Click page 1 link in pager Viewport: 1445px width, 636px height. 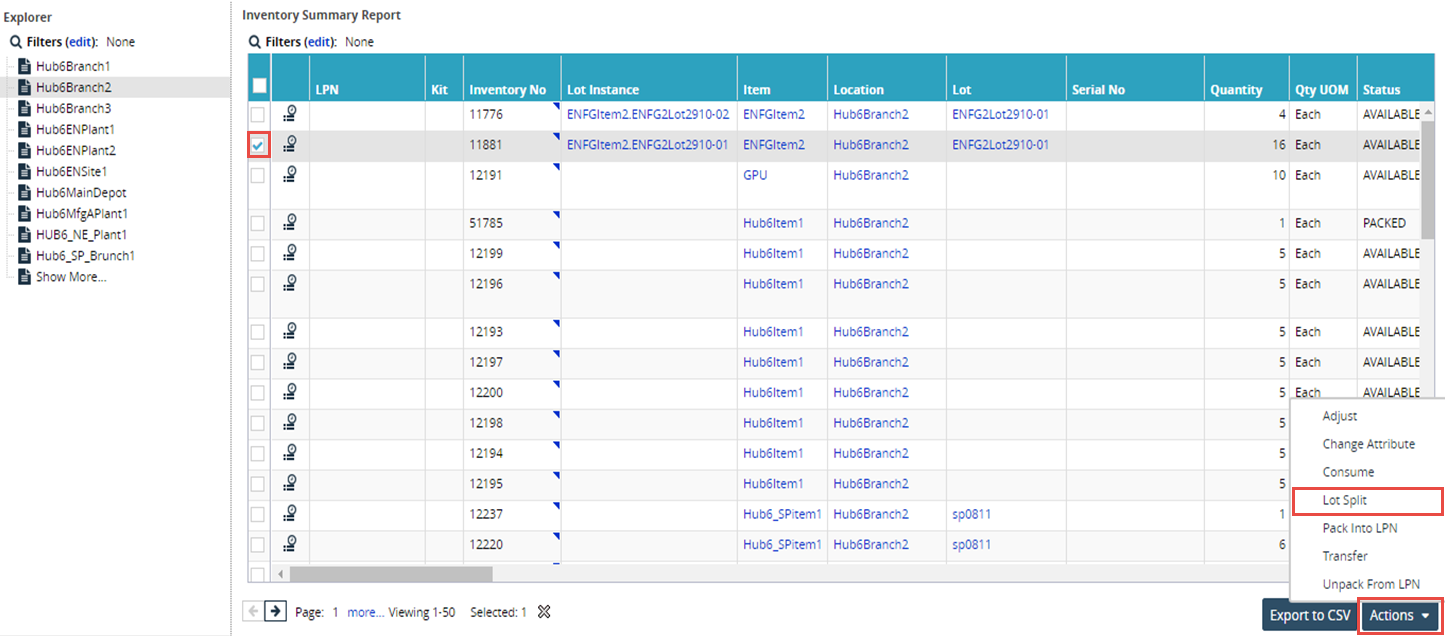pyautogui.click(x=336, y=612)
